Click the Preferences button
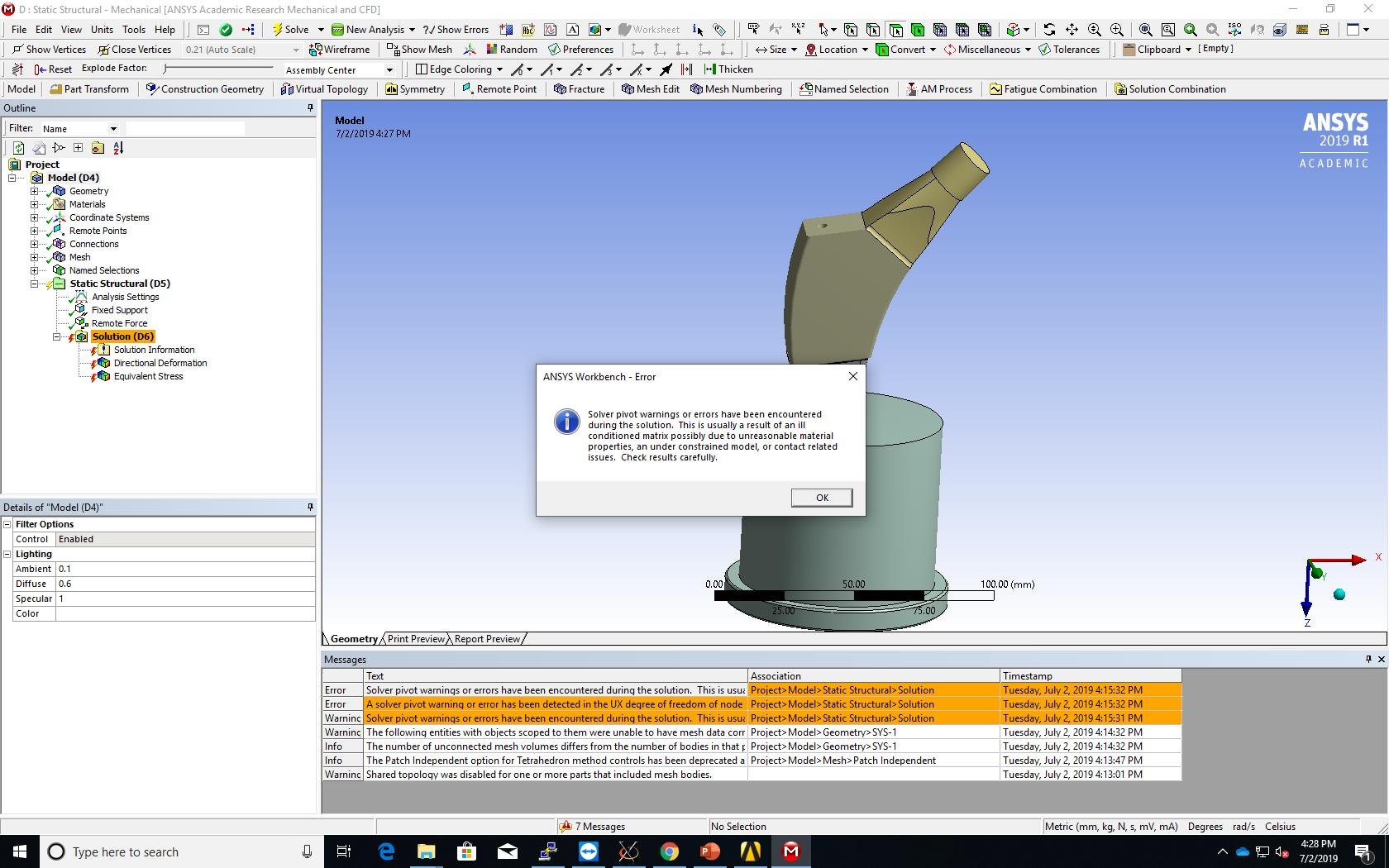The height and width of the screenshot is (868, 1389). click(x=580, y=50)
